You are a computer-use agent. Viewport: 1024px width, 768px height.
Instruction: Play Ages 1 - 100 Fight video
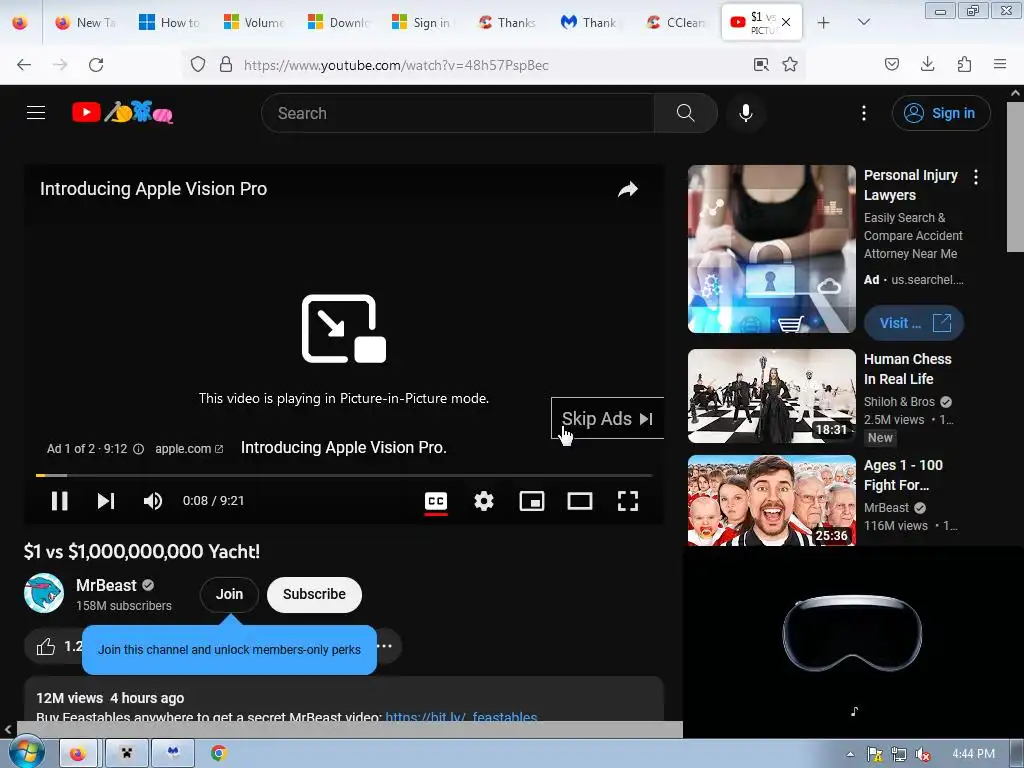pos(771,500)
